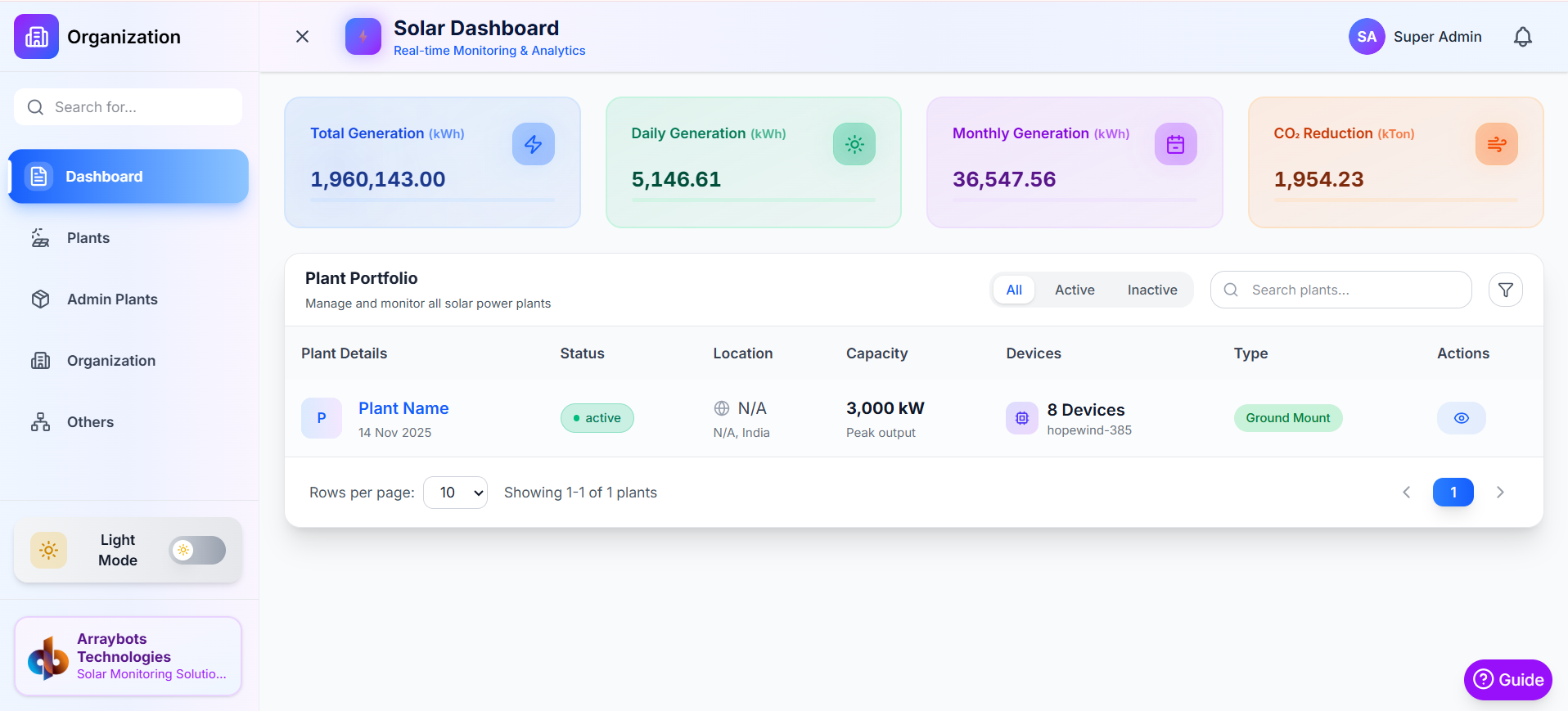The height and width of the screenshot is (711, 1568).
Task: Filter the portfolio to Inactive plants
Action: 1151,290
